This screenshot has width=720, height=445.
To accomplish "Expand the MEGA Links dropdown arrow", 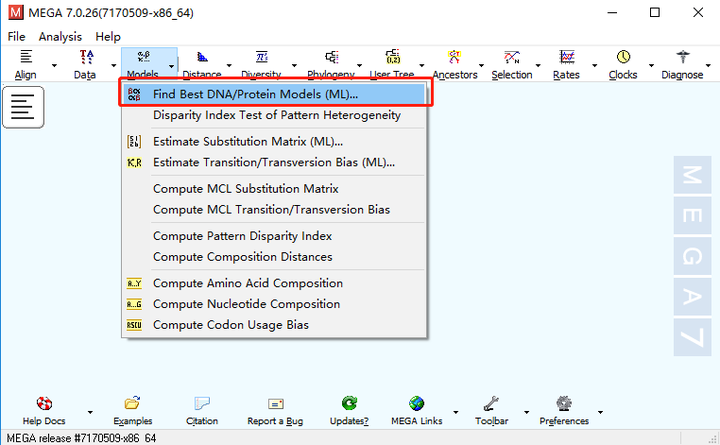I will click(x=456, y=412).
